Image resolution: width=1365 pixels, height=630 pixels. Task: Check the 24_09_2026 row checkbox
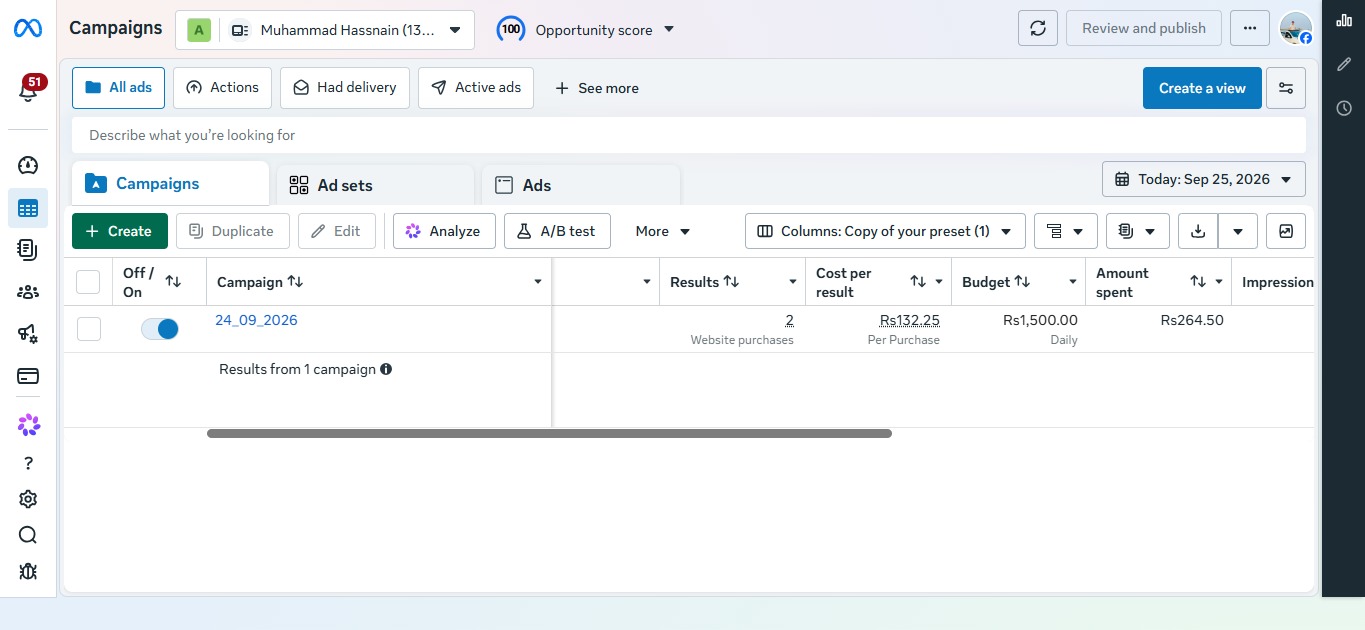pyautogui.click(x=89, y=329)
